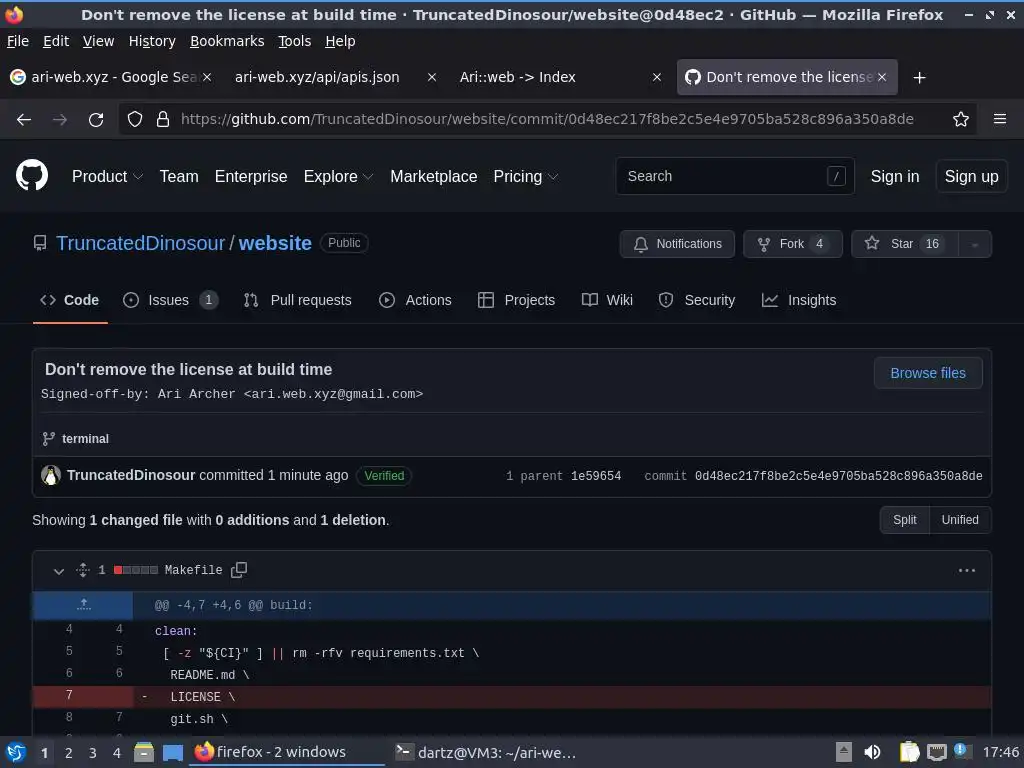Open parent commit 1e59654
Image resolution: width=1024 pixels, height=768 pixels.
point(596,476)
